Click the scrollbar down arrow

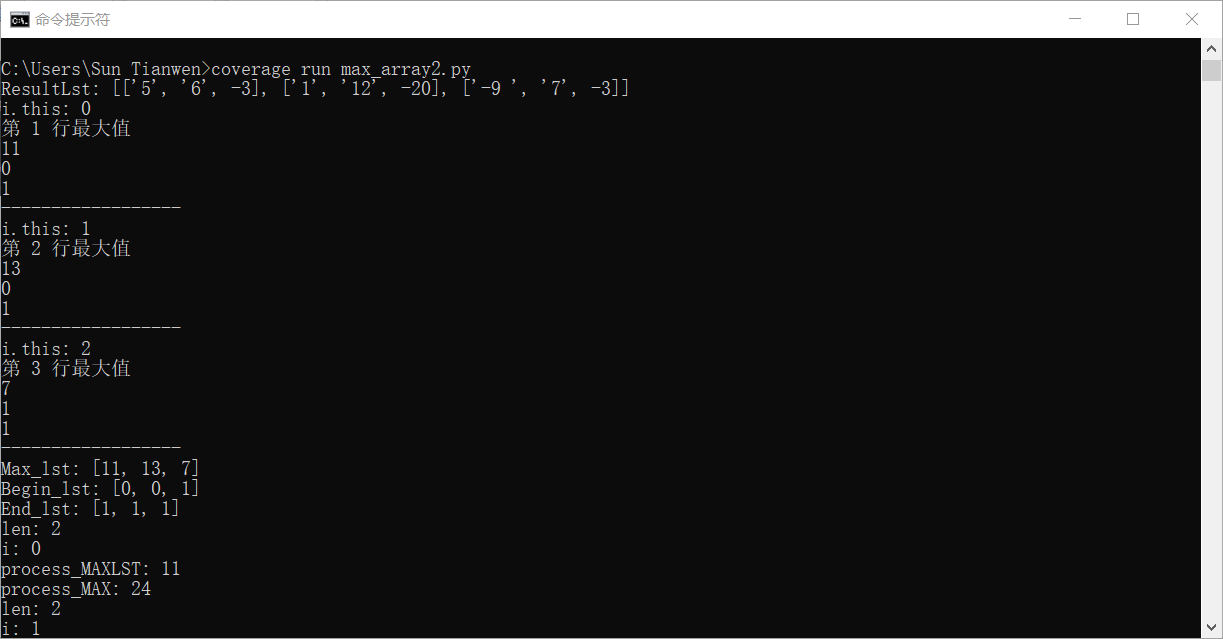(1211, 628)
